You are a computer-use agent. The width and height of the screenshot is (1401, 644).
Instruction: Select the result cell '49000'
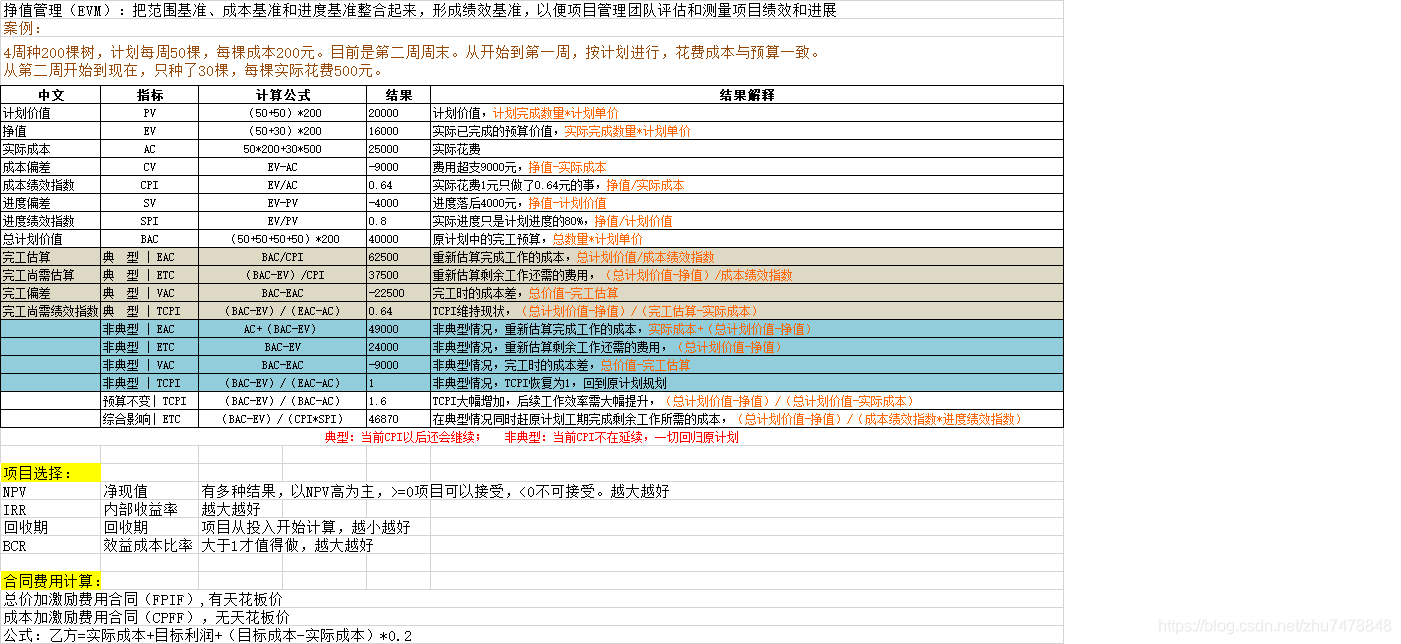click(399, 329)
